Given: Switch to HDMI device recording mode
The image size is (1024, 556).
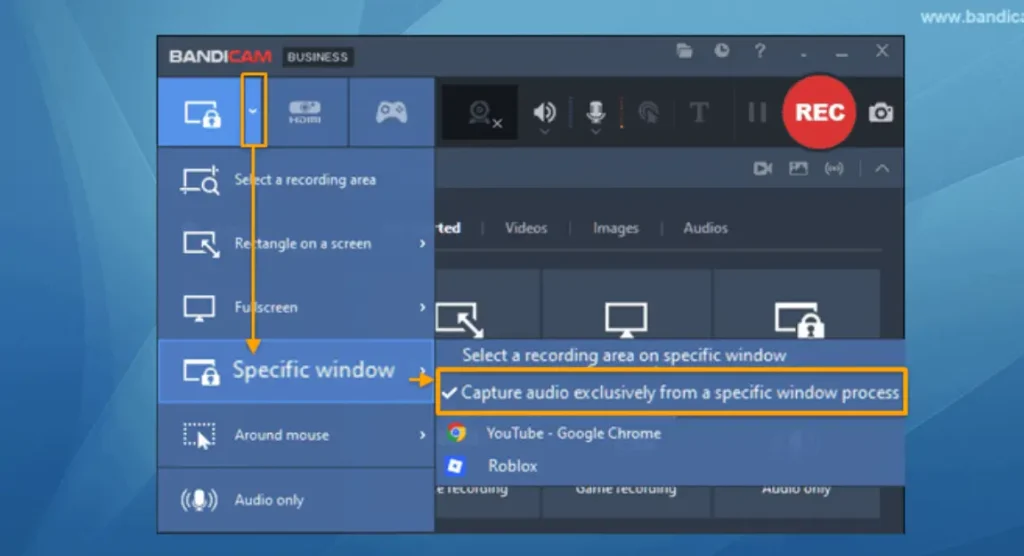Looking at the screenshot, I should (305, 112).
